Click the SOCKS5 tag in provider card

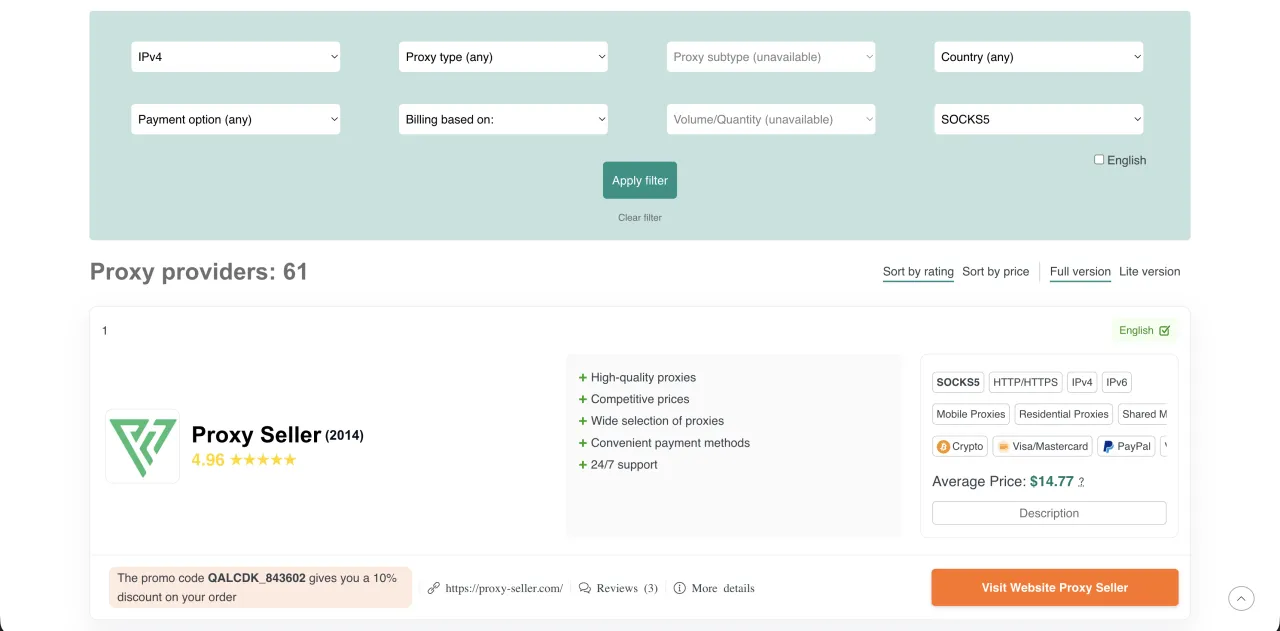958,382
